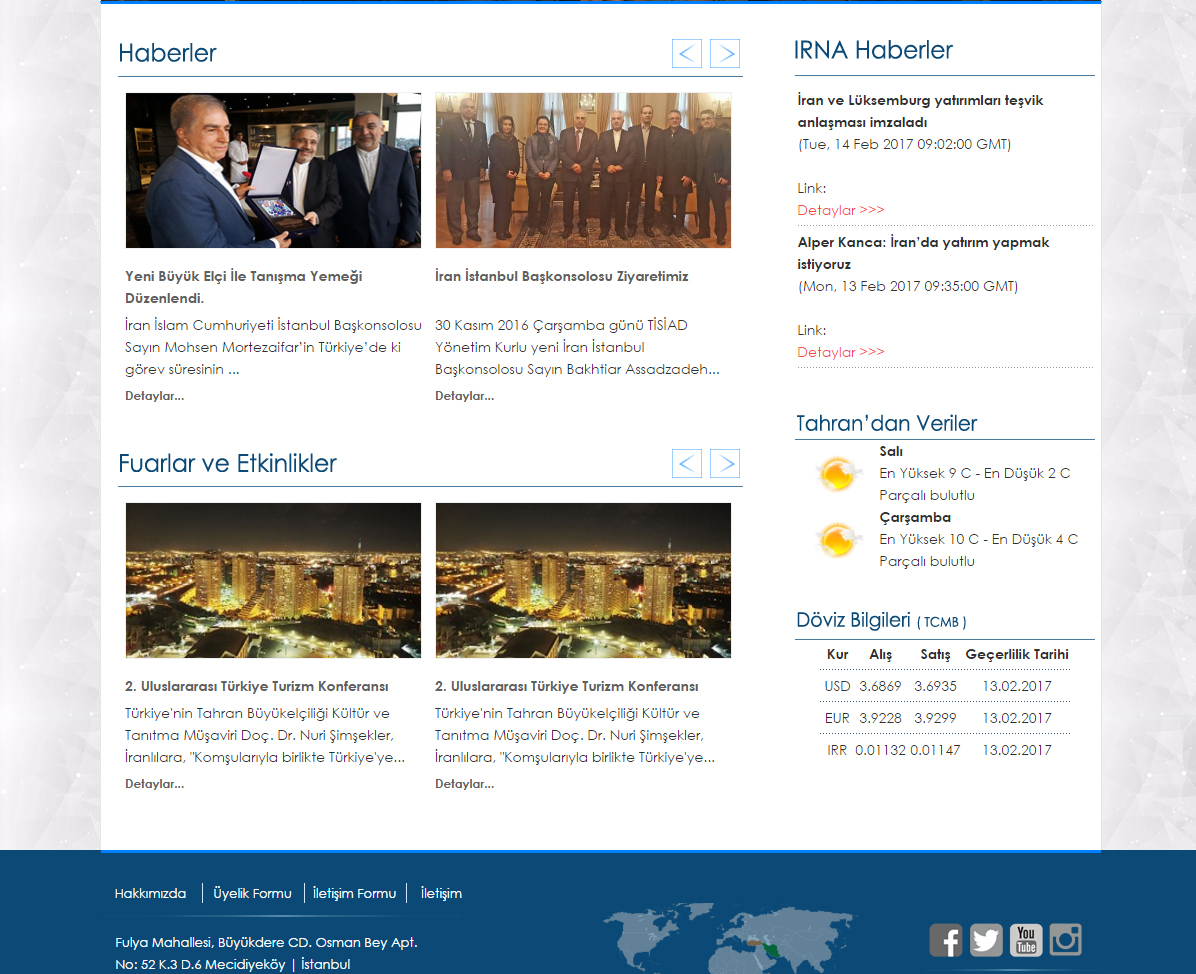The height and width of the screenshot is (974, 1196).
Task: Click the Salı day label
Action: coord(891,452)
